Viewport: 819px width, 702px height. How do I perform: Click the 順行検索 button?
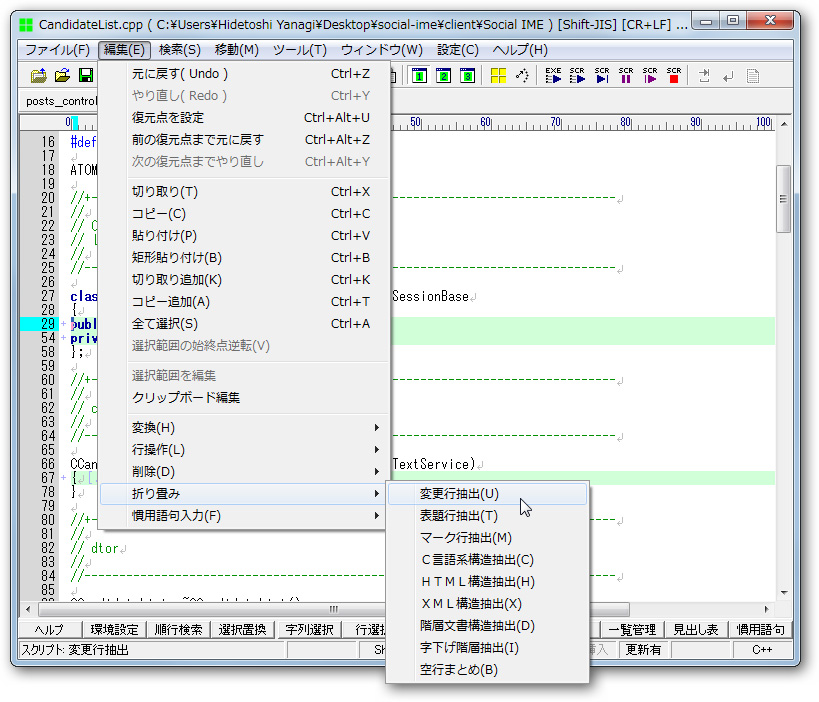tap(179, 629)
